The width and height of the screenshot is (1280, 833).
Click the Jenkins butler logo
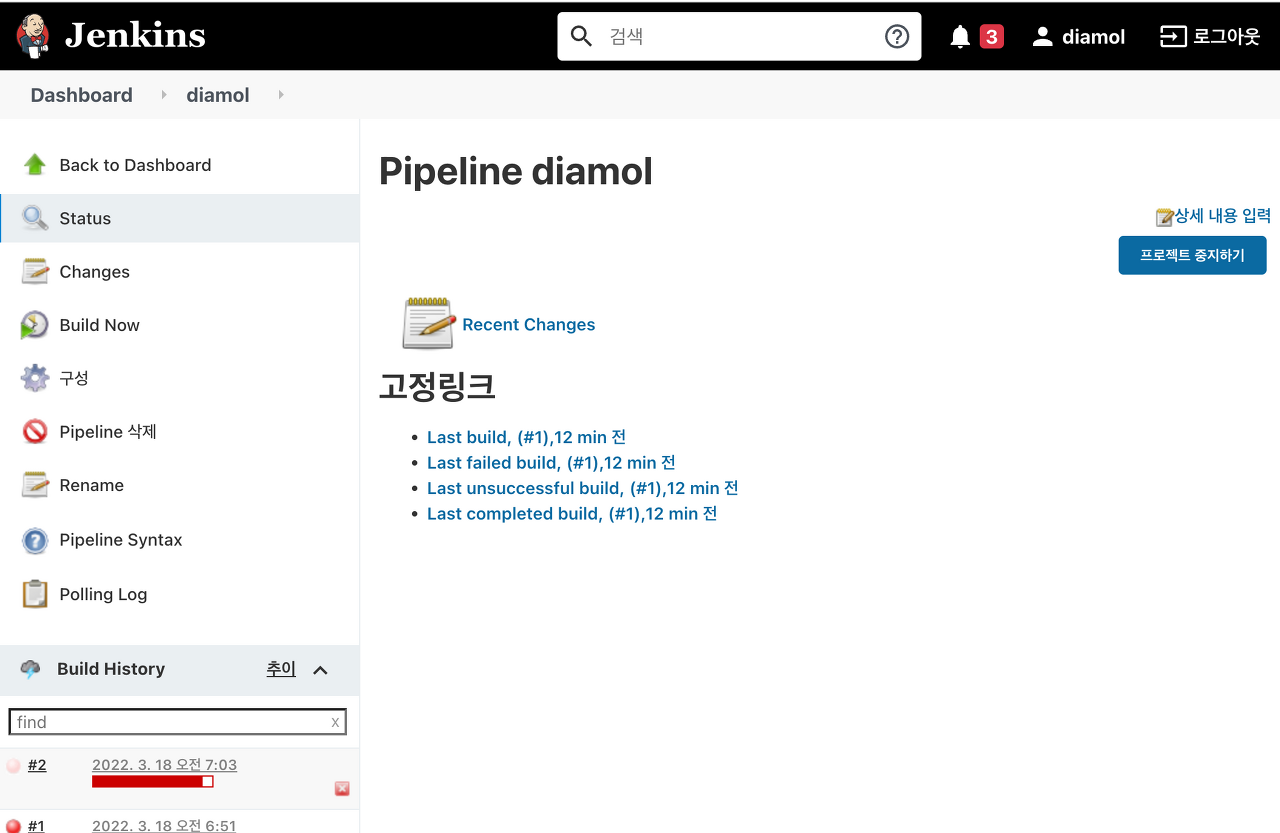[x=32, y=36]
